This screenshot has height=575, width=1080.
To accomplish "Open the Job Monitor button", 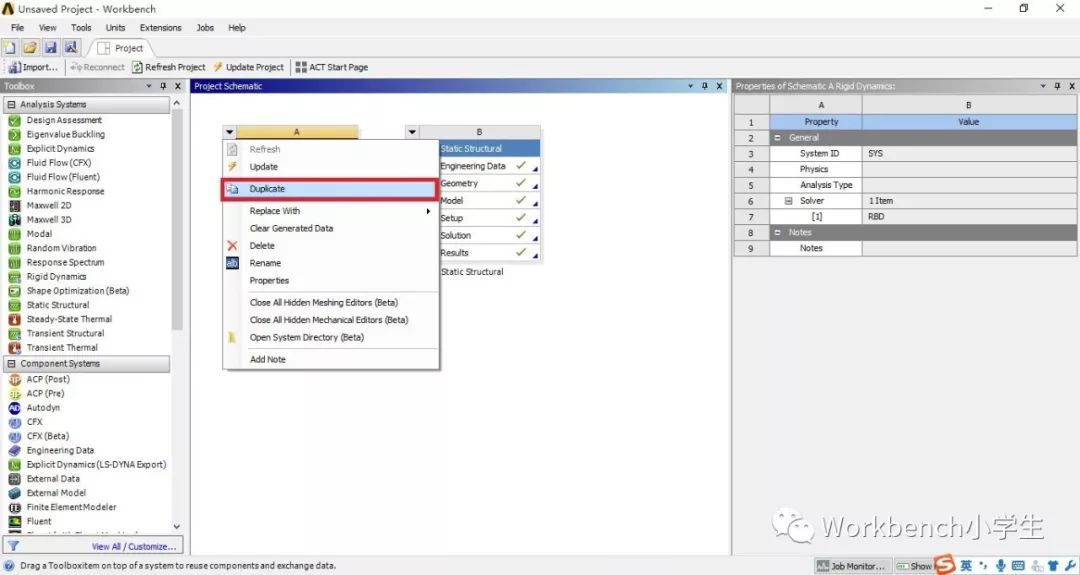I will pos(852,566).
